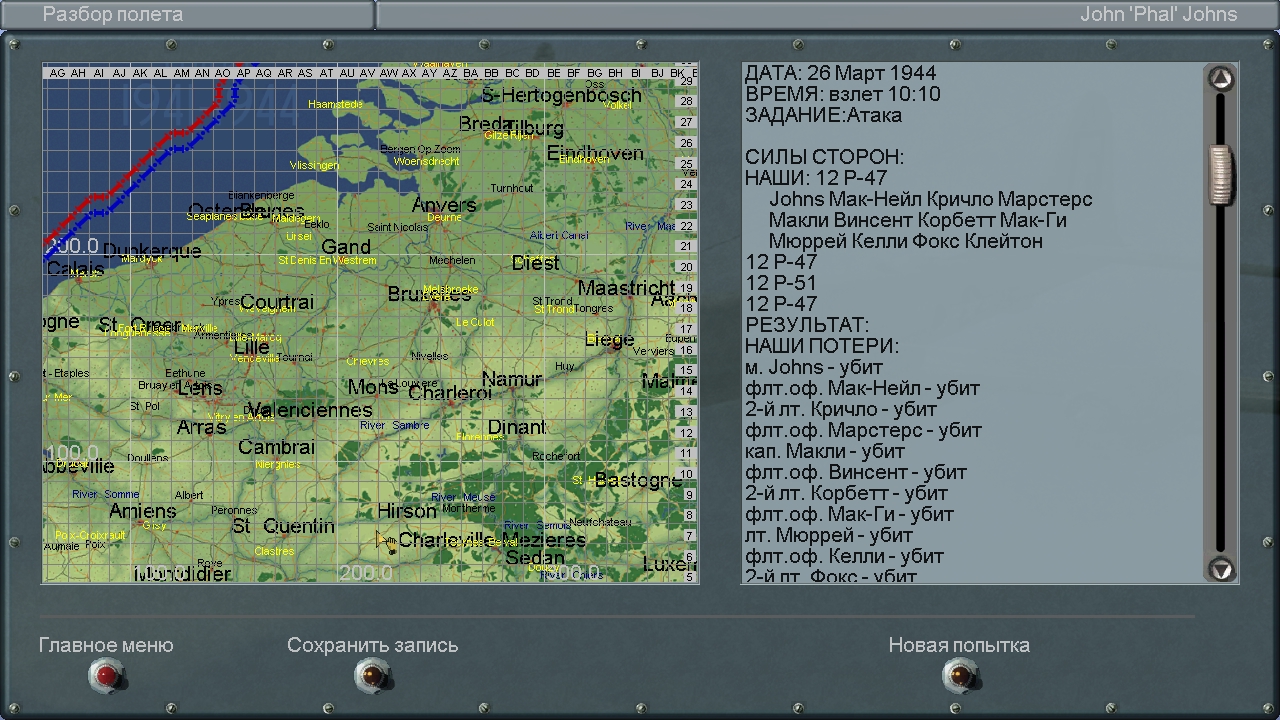Image resolution: width=1280 pixels, height=720 pixels.
Task: Click the Dinant label on the map
Action: click(517, 427)
